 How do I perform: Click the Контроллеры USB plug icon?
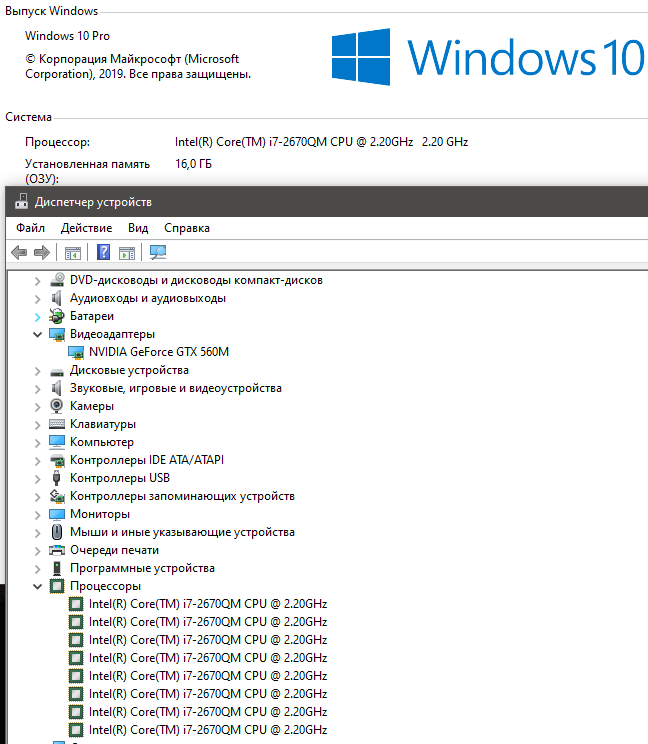(56, 478)
